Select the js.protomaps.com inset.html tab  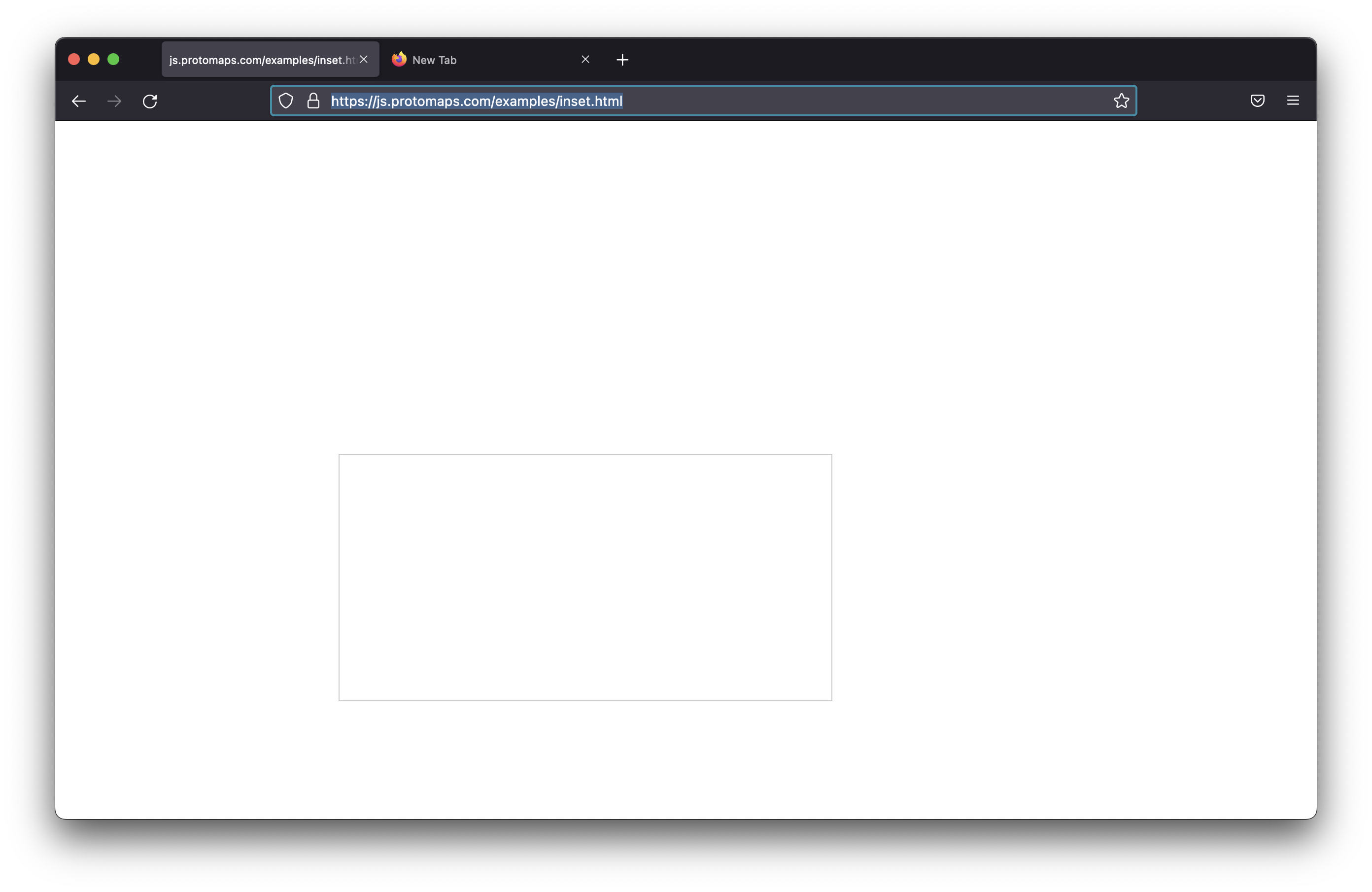tap(259, 59)
